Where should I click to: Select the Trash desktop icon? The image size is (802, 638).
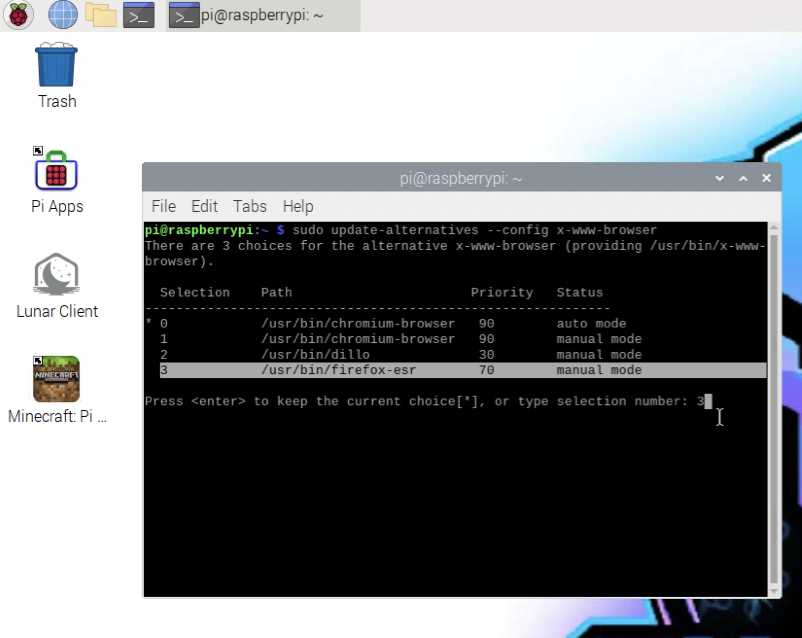(x=57, y=76)
